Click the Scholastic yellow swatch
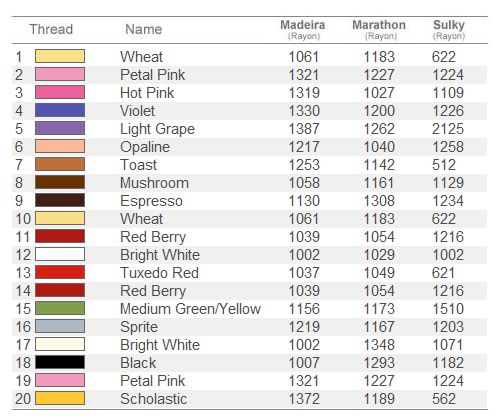500x420 pixels. point(60,398)
